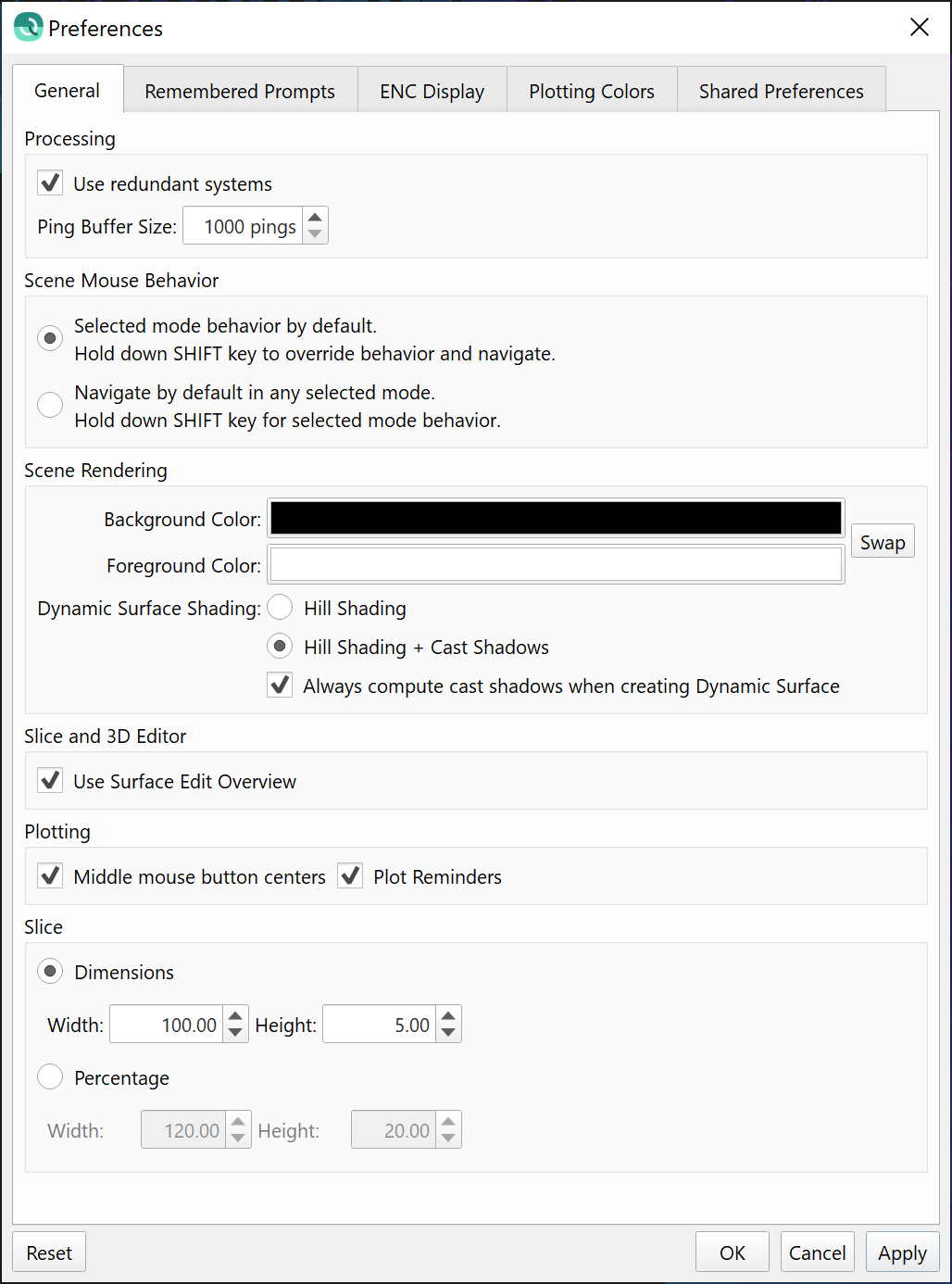
Task: Toggle Use redundant systems checkbox
Action: [x=51, y=183]
